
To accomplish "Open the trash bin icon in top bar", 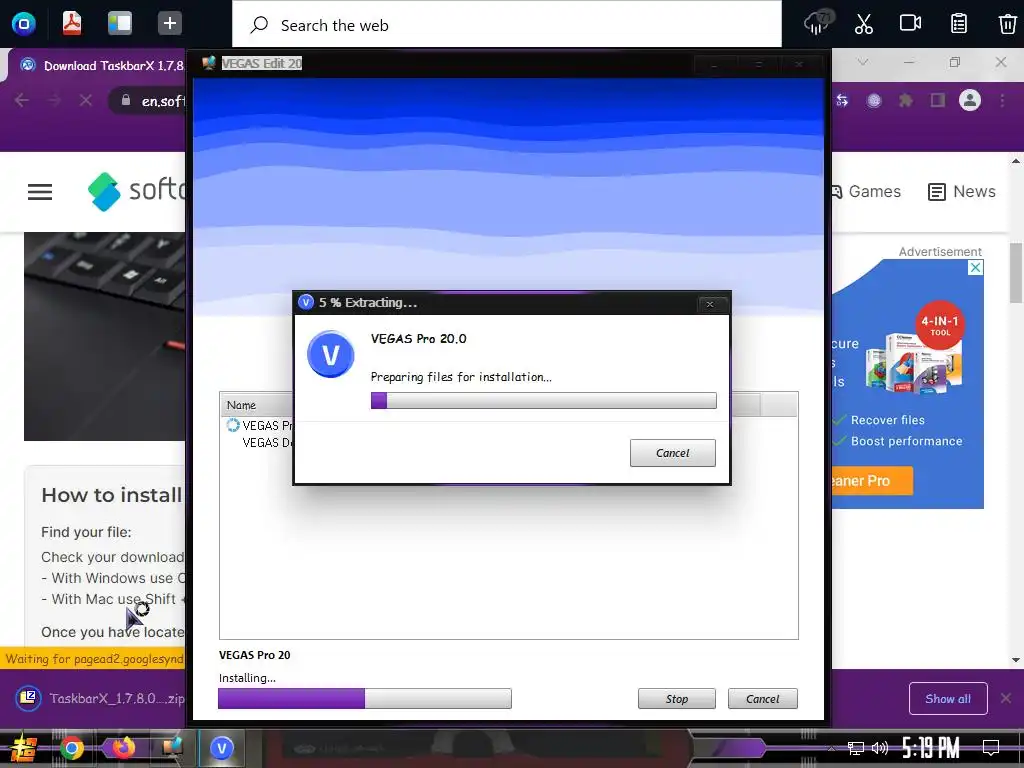I will [1007, 24].
